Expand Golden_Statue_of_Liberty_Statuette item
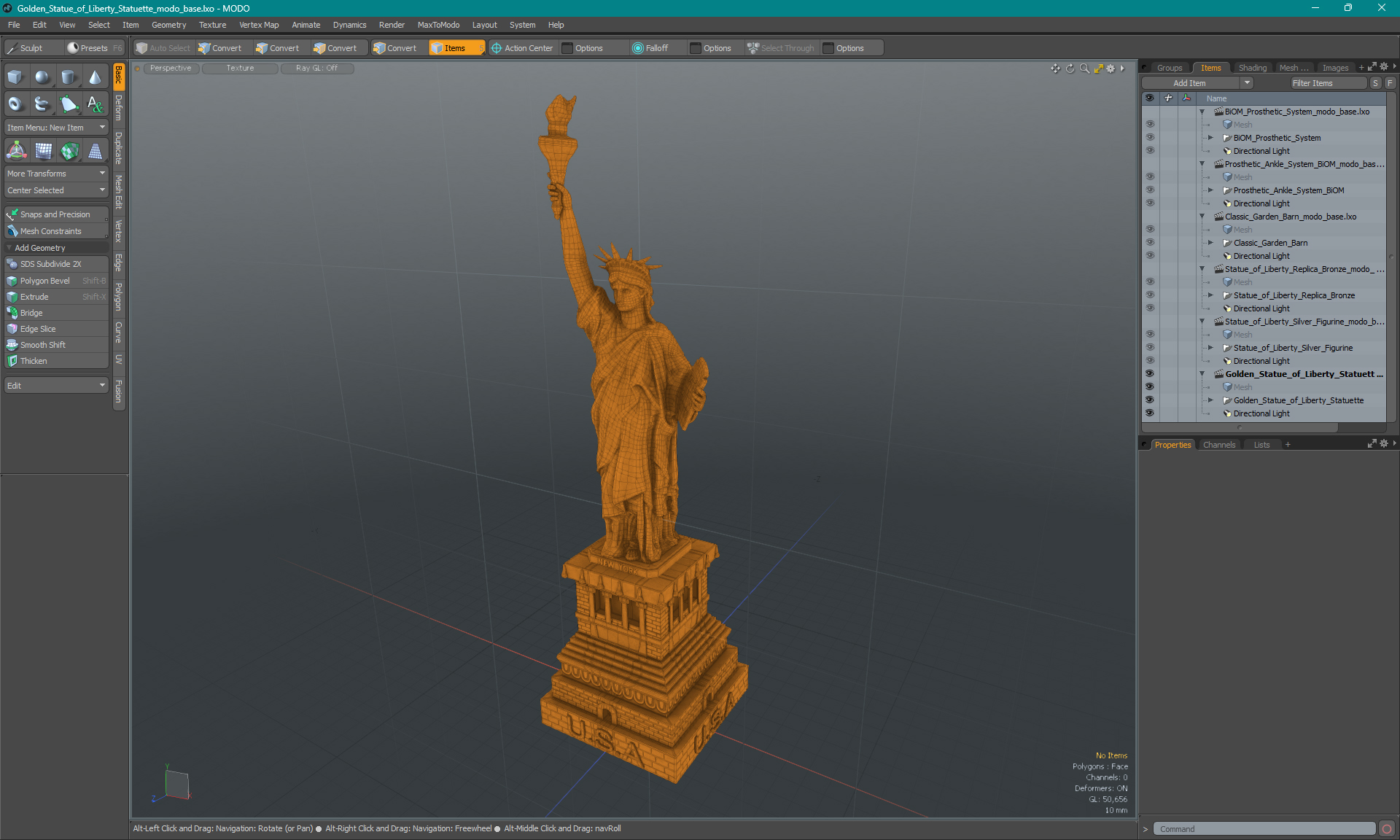Screen dimensions: 1400x840 coord(1210,400)
